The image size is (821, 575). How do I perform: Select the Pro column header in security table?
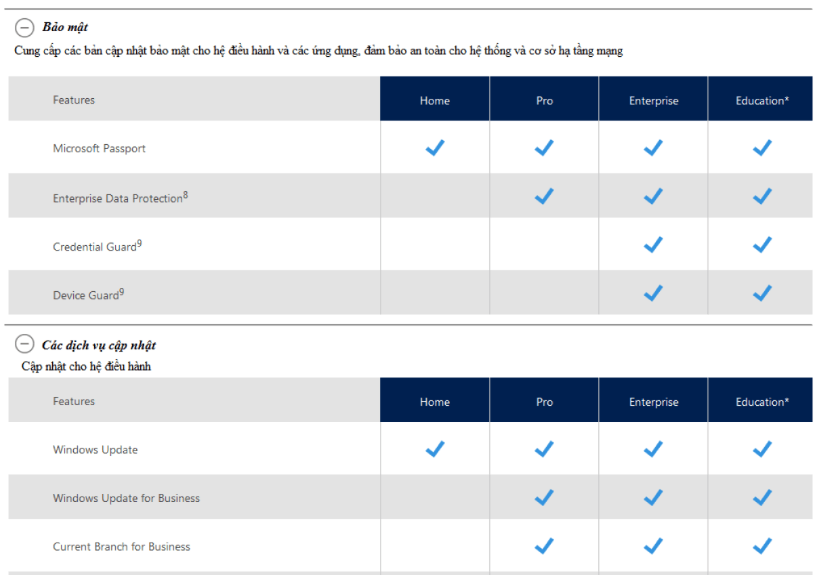(x=544, y=99)
